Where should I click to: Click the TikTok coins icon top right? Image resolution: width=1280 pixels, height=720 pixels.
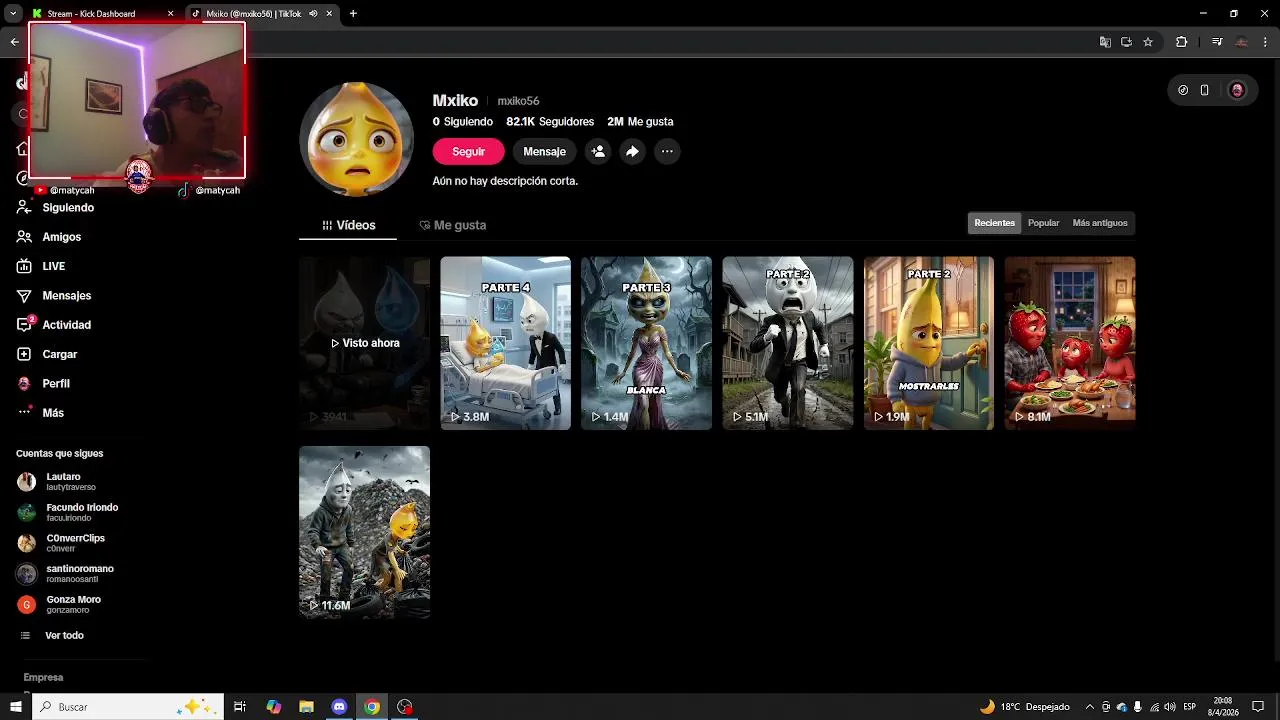point(1183,90)
